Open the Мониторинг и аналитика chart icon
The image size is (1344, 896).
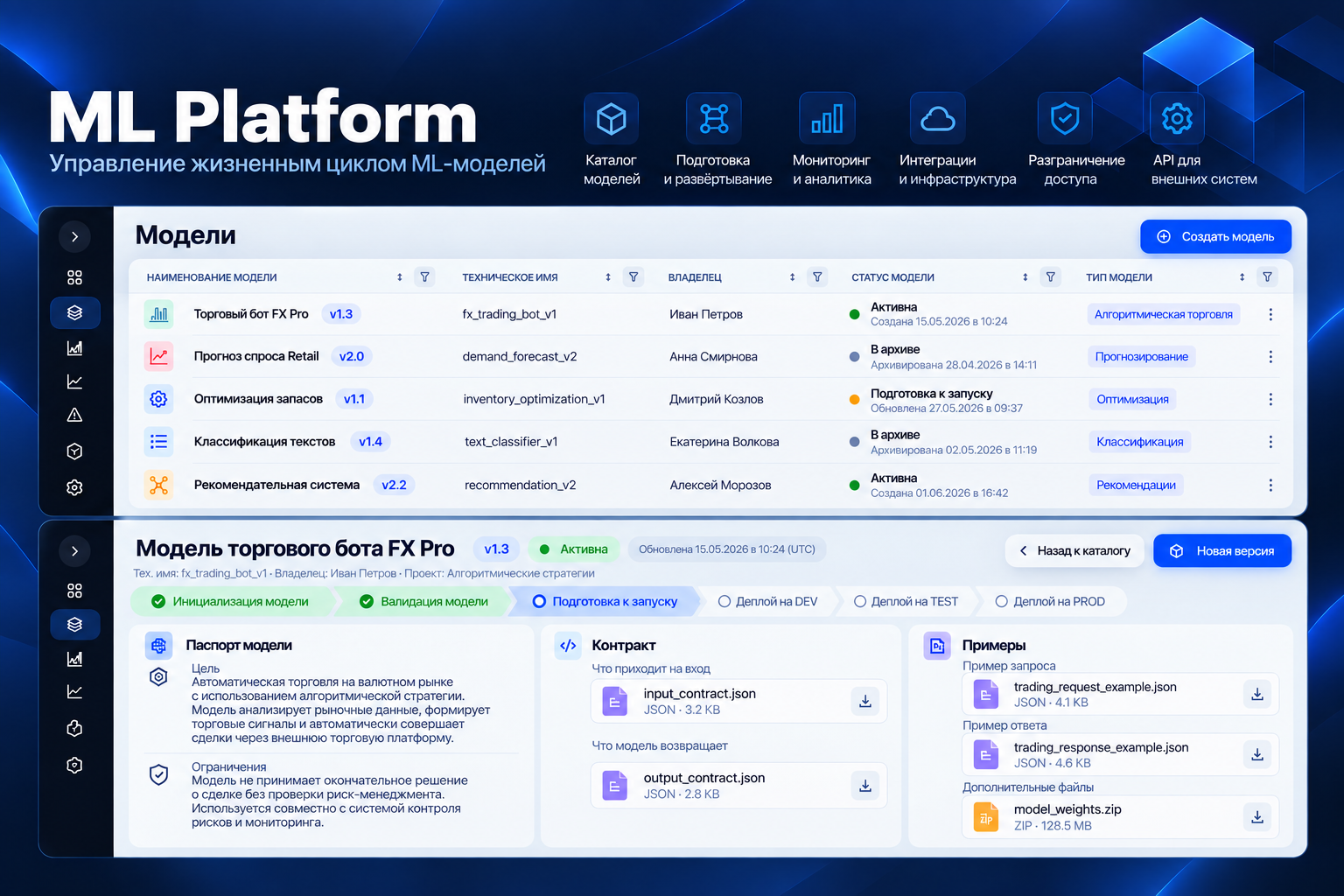click(x=827, y=119)
